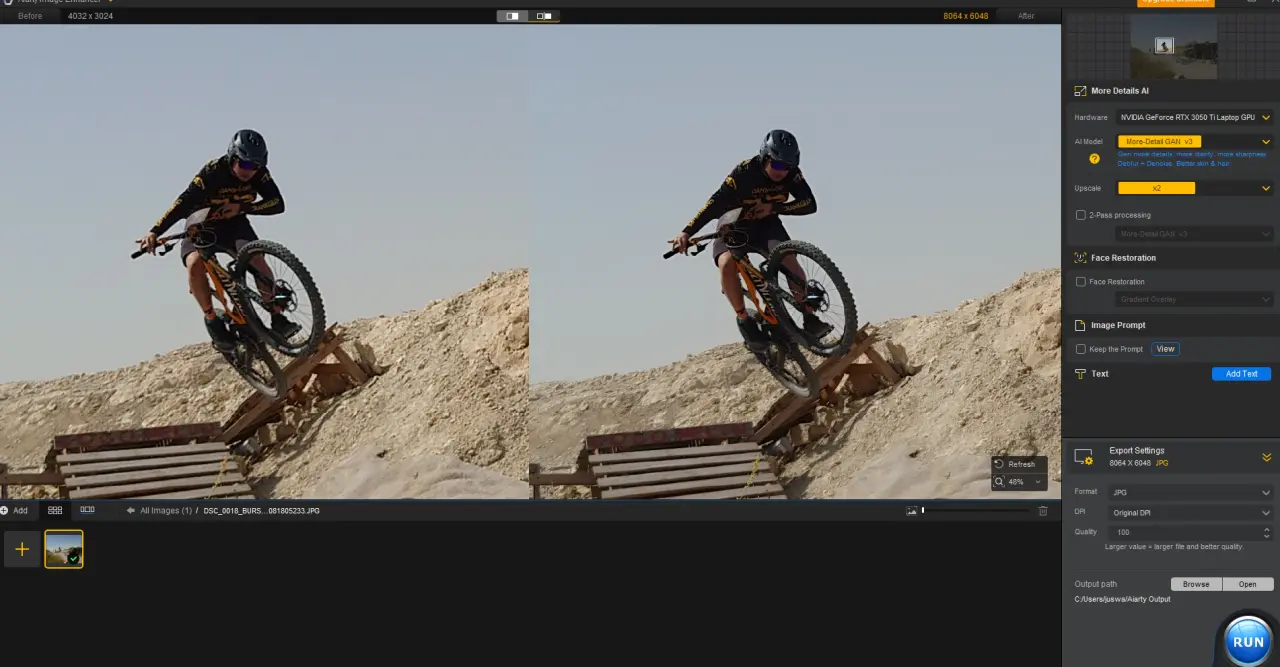Adjust the Quality value stepper arrows
Viewport: 1280px width, 667px height.
point(1268,533)
